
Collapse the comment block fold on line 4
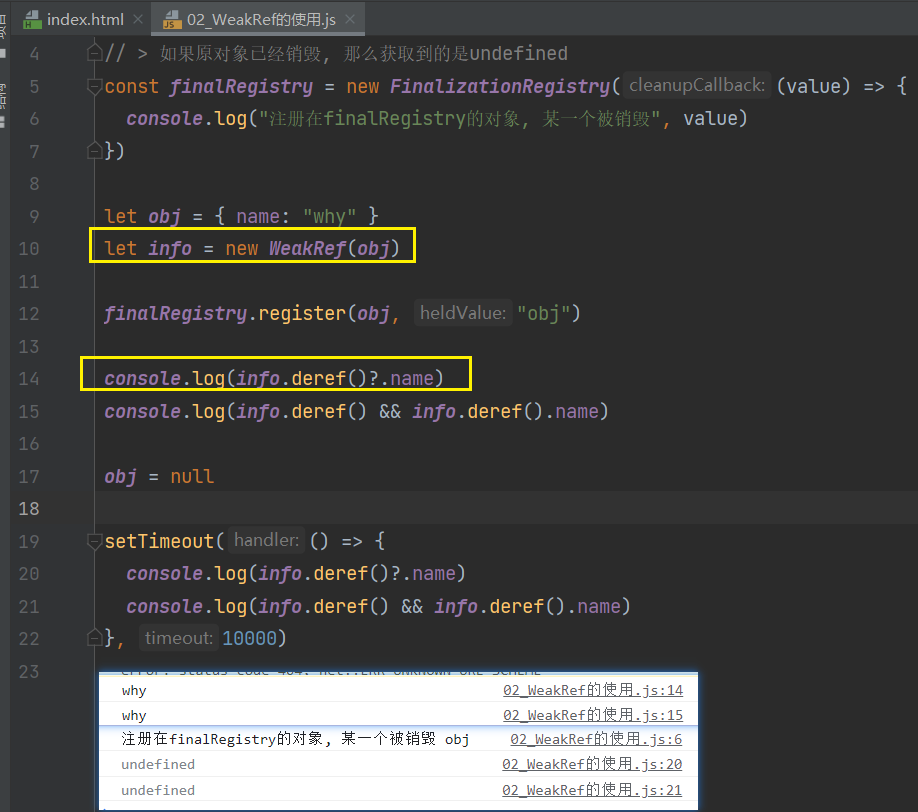94,54
